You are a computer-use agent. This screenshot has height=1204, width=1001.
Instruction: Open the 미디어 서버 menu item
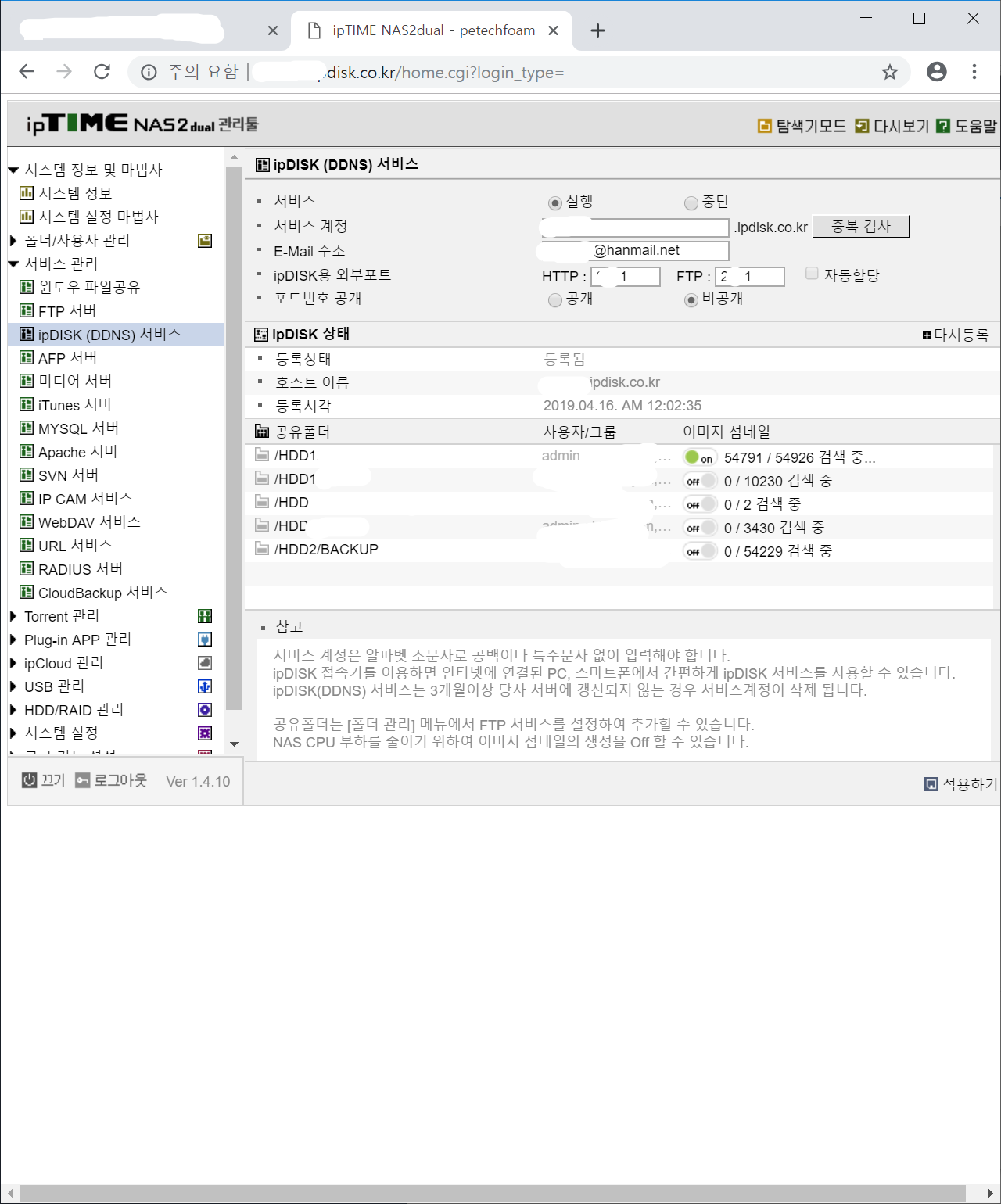[75, 381]
